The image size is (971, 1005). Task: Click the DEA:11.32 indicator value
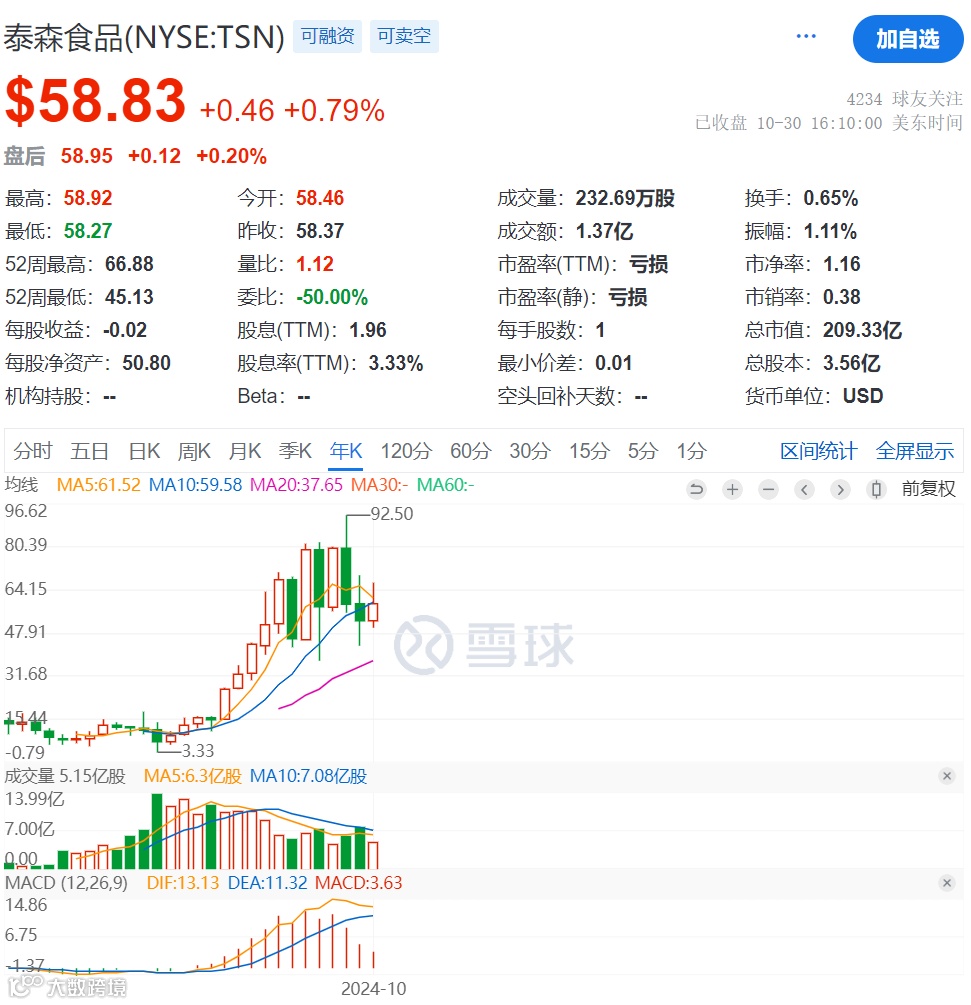[x=267, y=883]
